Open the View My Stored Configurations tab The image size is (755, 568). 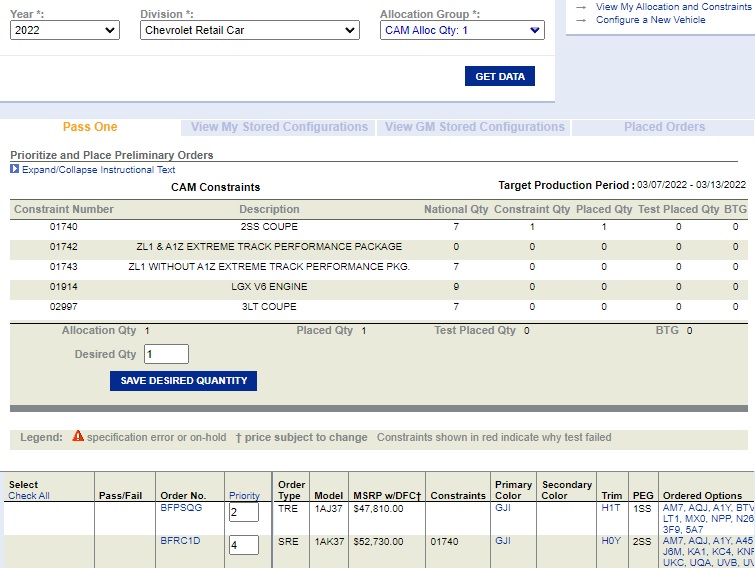coord(279,127)
